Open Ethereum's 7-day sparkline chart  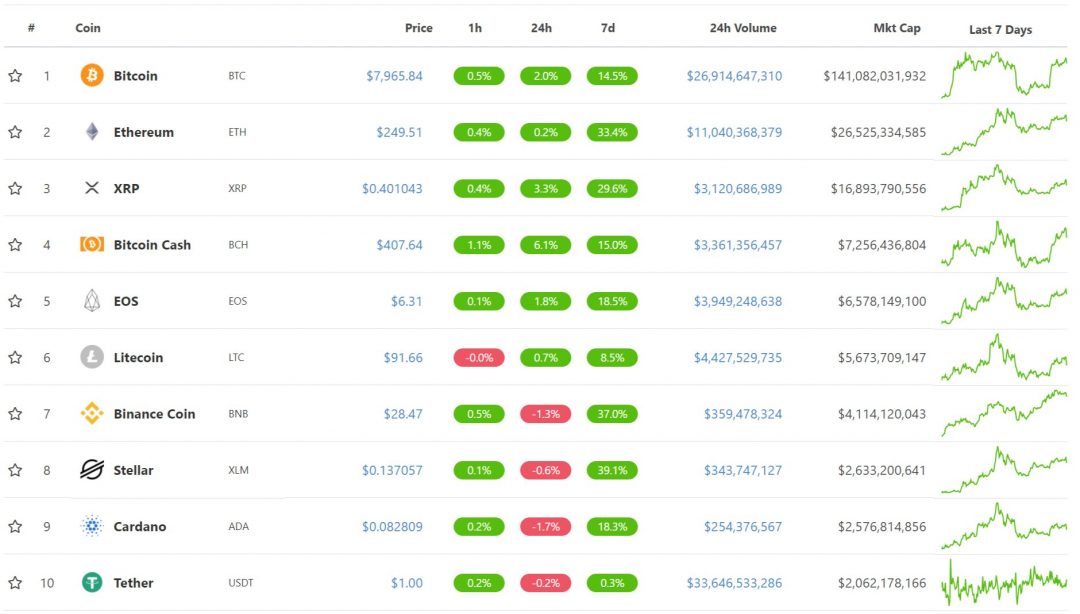1004,131
